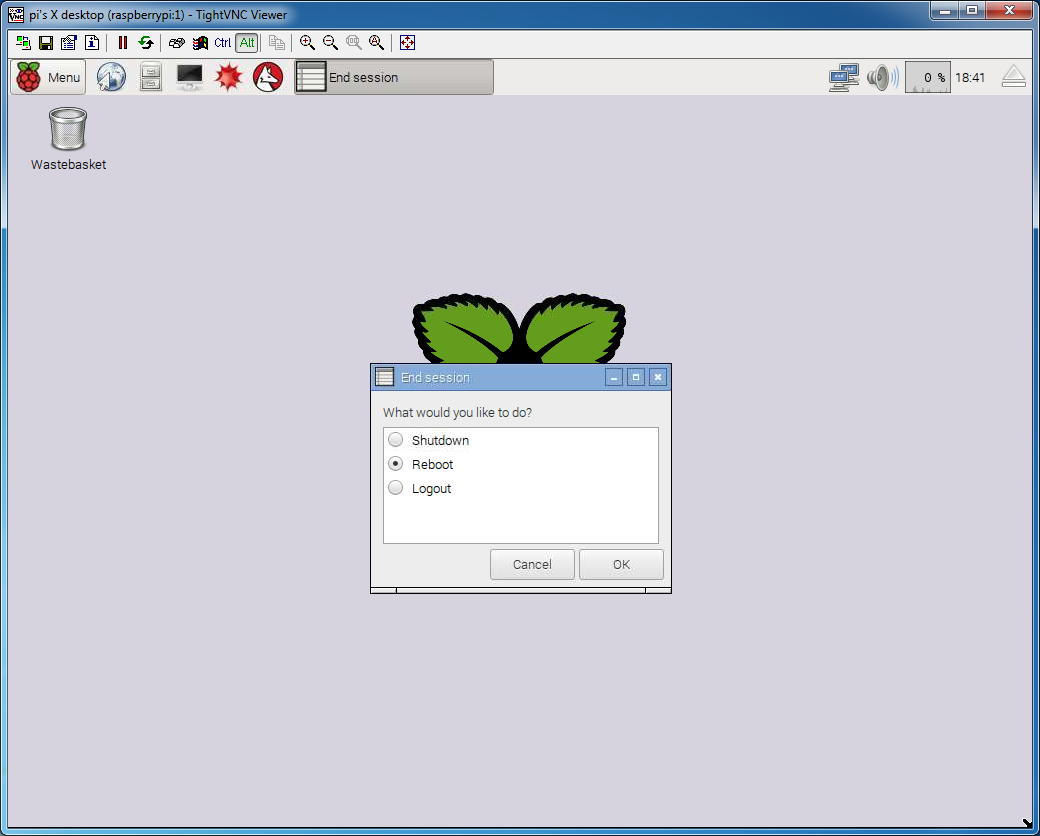Close the End session dialog
This screenshot has height=836, width=1040.
pyautogui.click(x=657, y=378)
